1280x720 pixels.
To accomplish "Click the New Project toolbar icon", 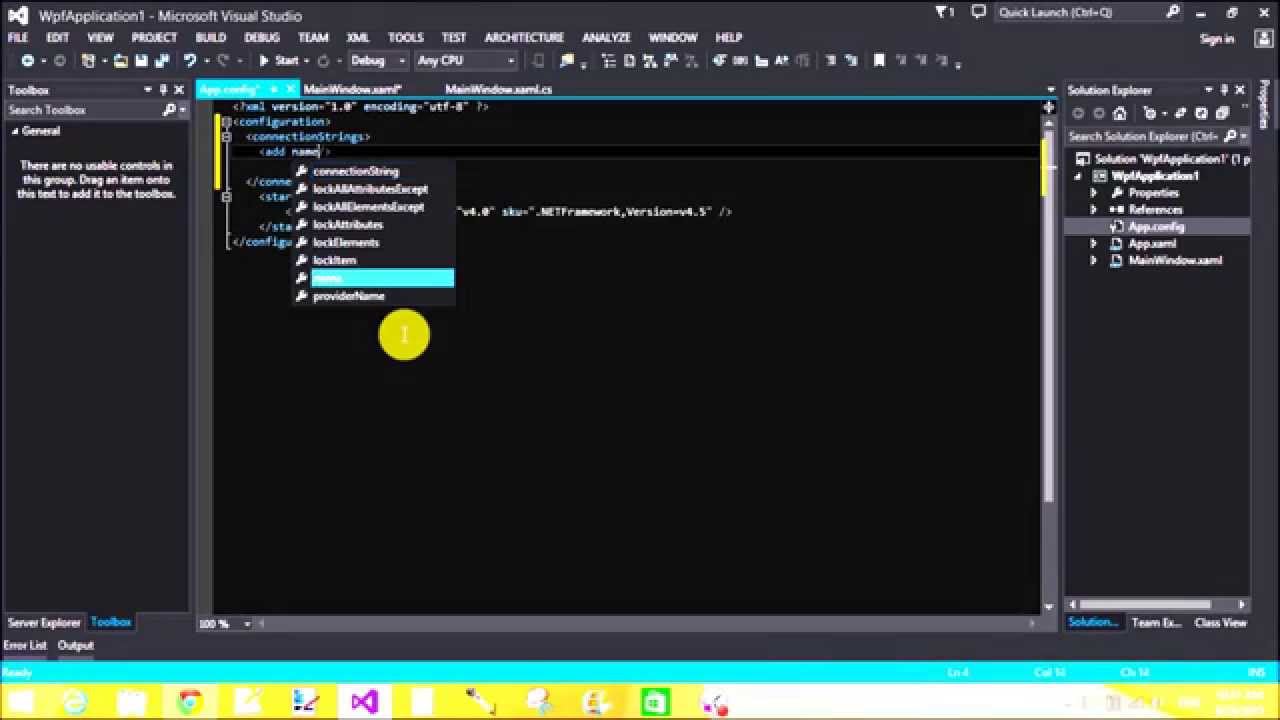I will point(89,61).
